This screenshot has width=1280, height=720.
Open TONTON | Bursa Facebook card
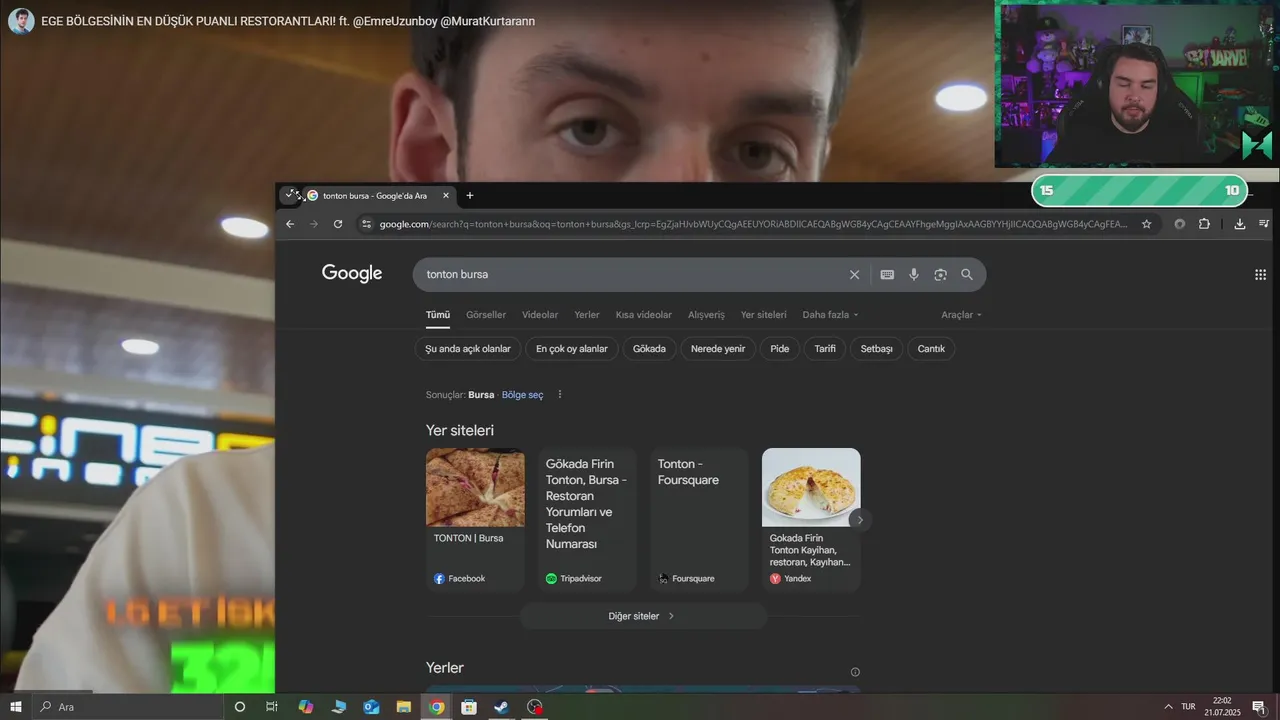tap(475, 519)
